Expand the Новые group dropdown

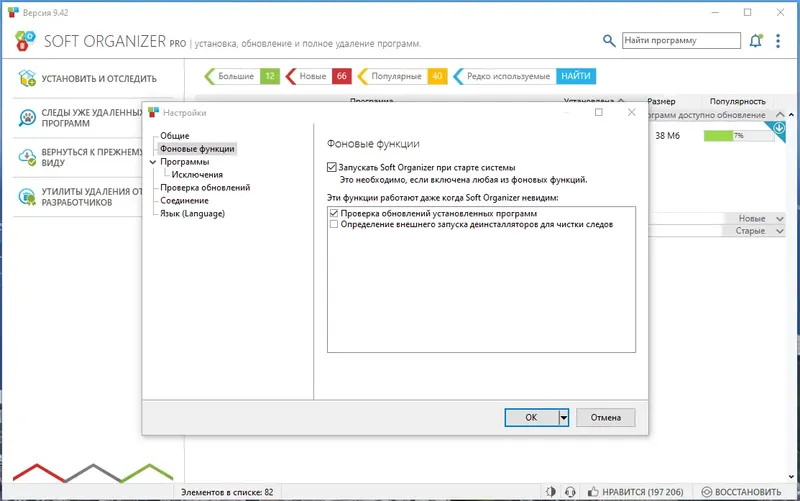tap(780, 218)
